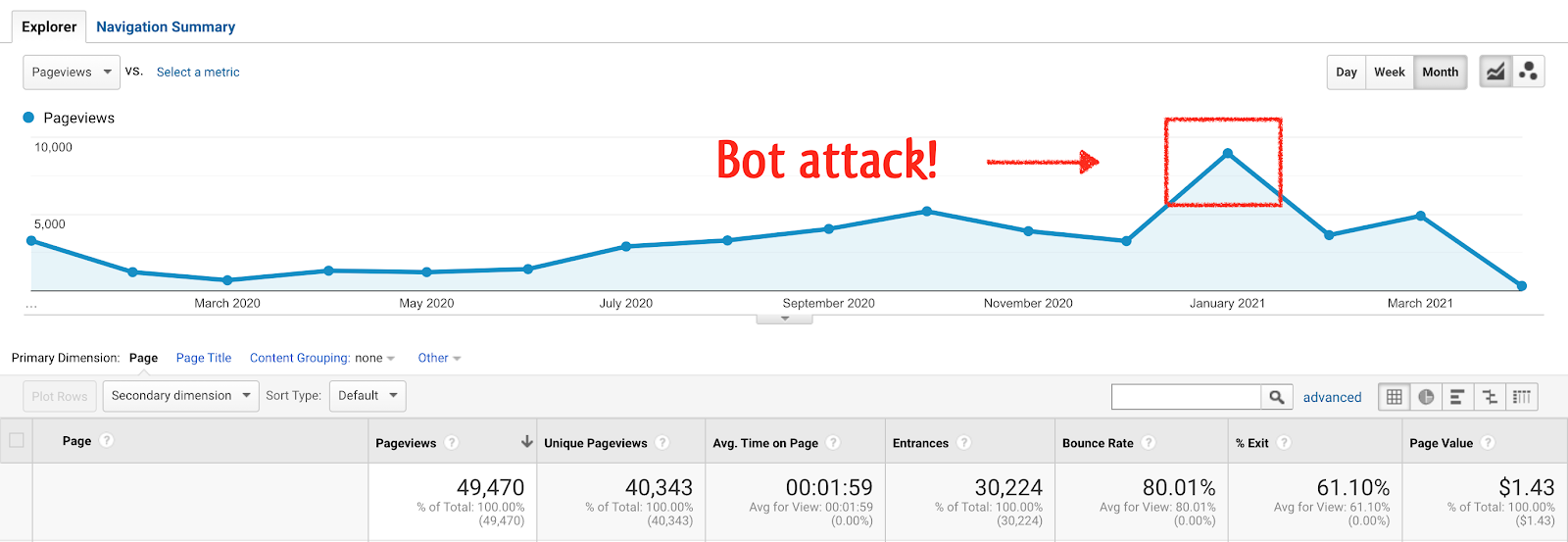Screen dimensions: 1568x542
Task: Select the comparison view icon
Action: point(1490,397)
